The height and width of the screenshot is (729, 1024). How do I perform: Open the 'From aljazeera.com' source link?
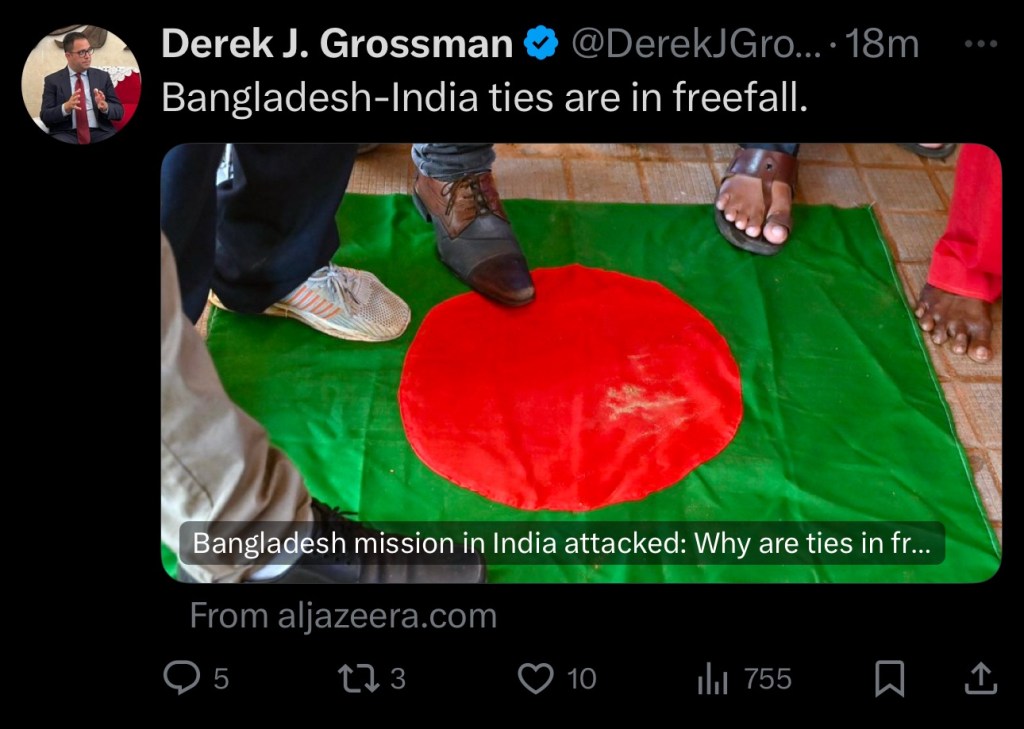click(344, 616)
